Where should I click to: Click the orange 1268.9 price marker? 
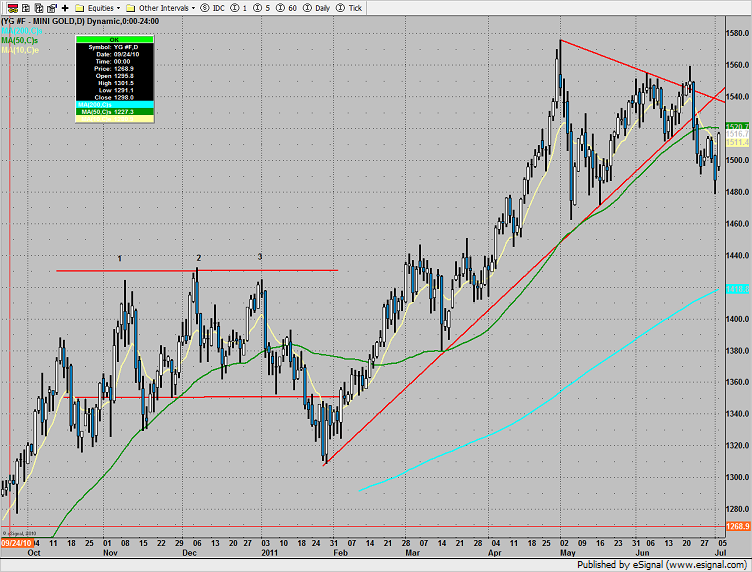point(738,526)
